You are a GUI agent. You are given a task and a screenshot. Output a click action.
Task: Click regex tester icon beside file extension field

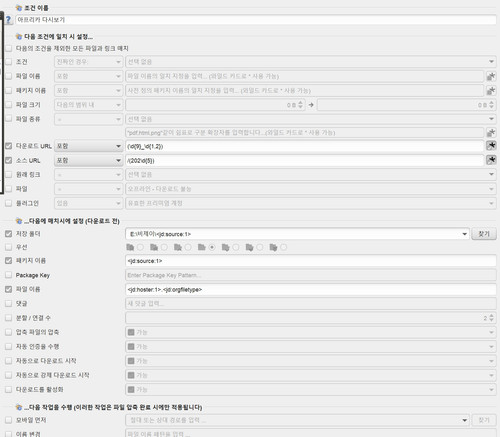pos(491,133)
